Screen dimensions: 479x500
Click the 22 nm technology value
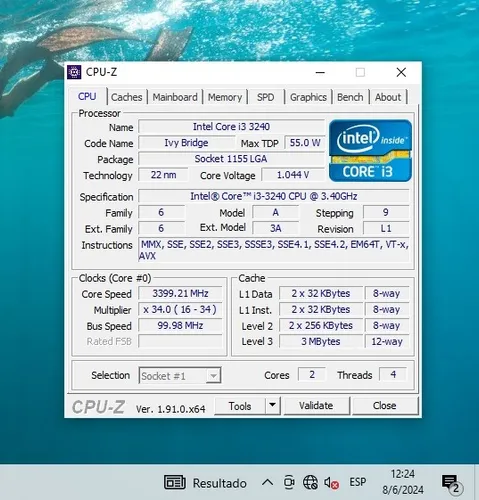tap(163, 175)
